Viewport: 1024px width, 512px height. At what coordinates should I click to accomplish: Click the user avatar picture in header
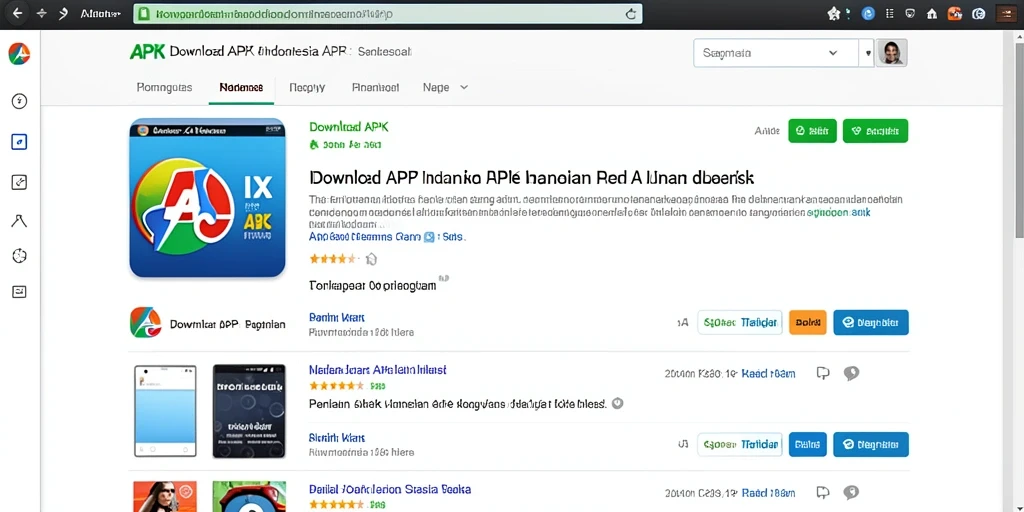pos(891,53)
